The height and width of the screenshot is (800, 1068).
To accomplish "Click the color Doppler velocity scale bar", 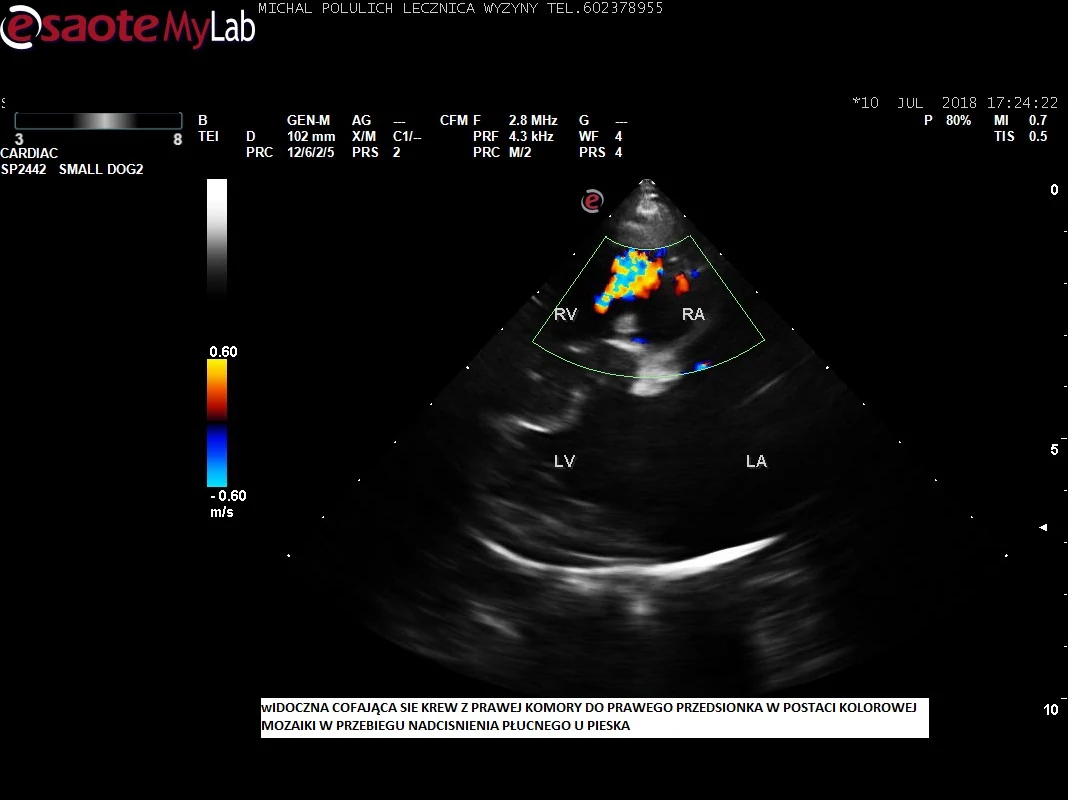I will point(217,423).
